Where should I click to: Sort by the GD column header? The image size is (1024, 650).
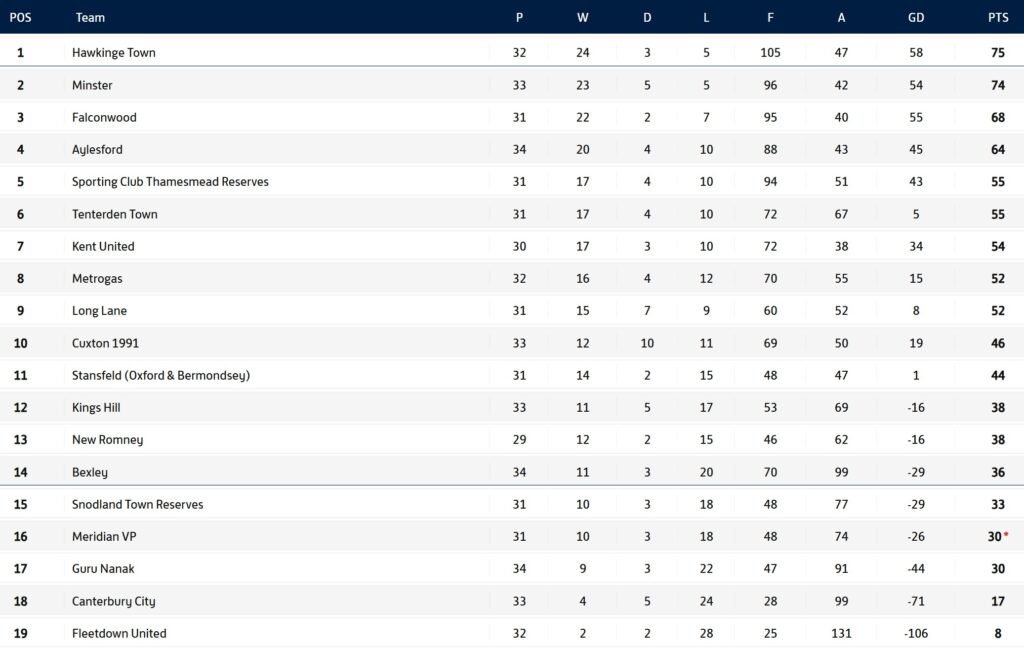(x=916, y=17)
